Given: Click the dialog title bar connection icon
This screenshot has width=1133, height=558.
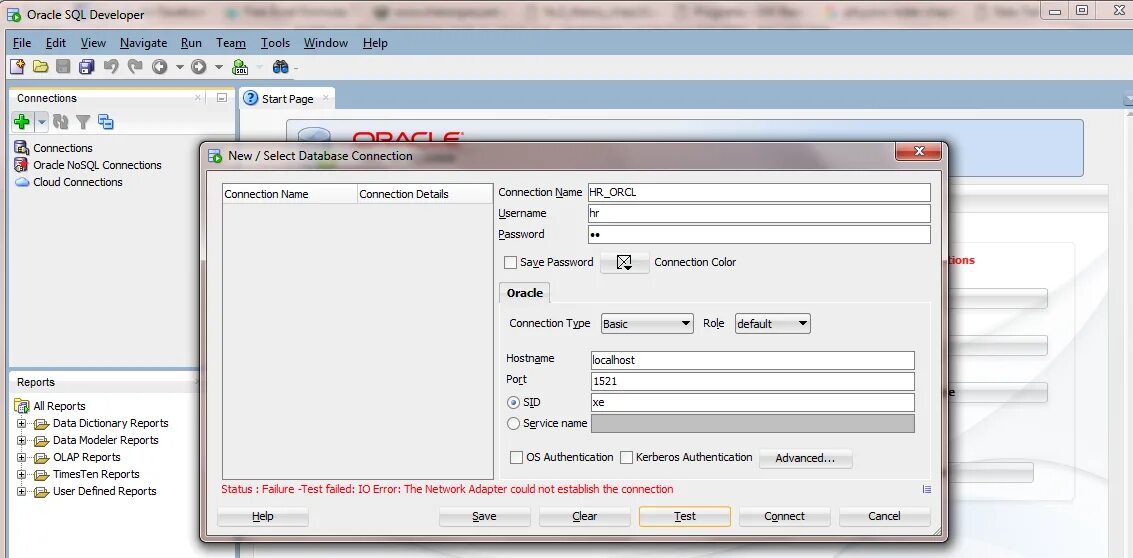Looking at the screenshot, I should [x=215, y=155].
